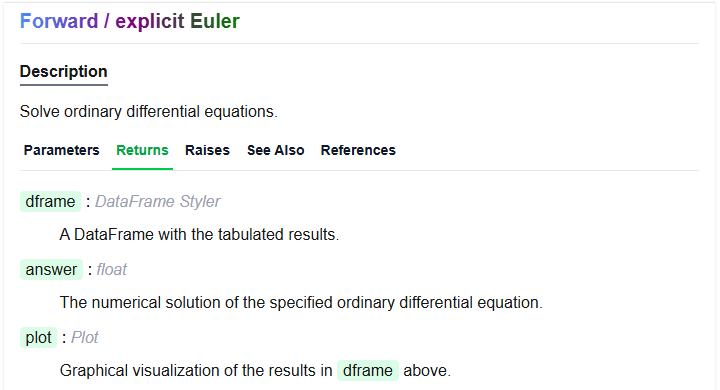Click the word Euler in the title

(x=215, y=21)
